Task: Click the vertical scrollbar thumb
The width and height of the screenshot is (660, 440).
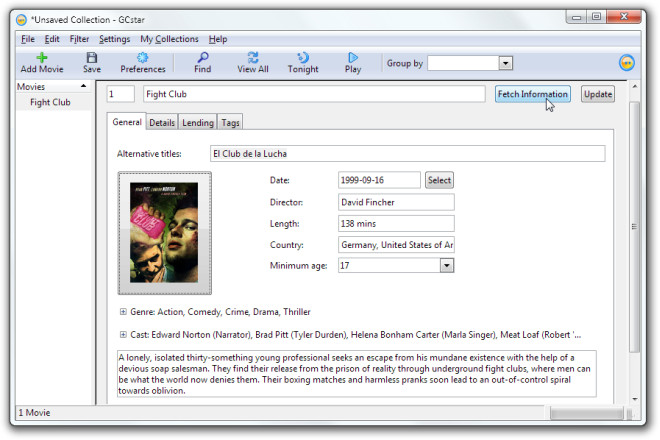Action: point(634,227)
